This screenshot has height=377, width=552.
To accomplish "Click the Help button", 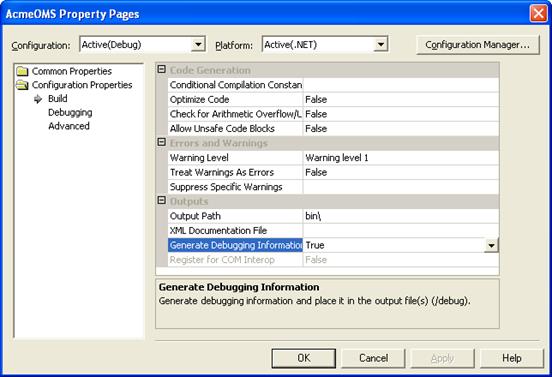I will coord(512,358).
